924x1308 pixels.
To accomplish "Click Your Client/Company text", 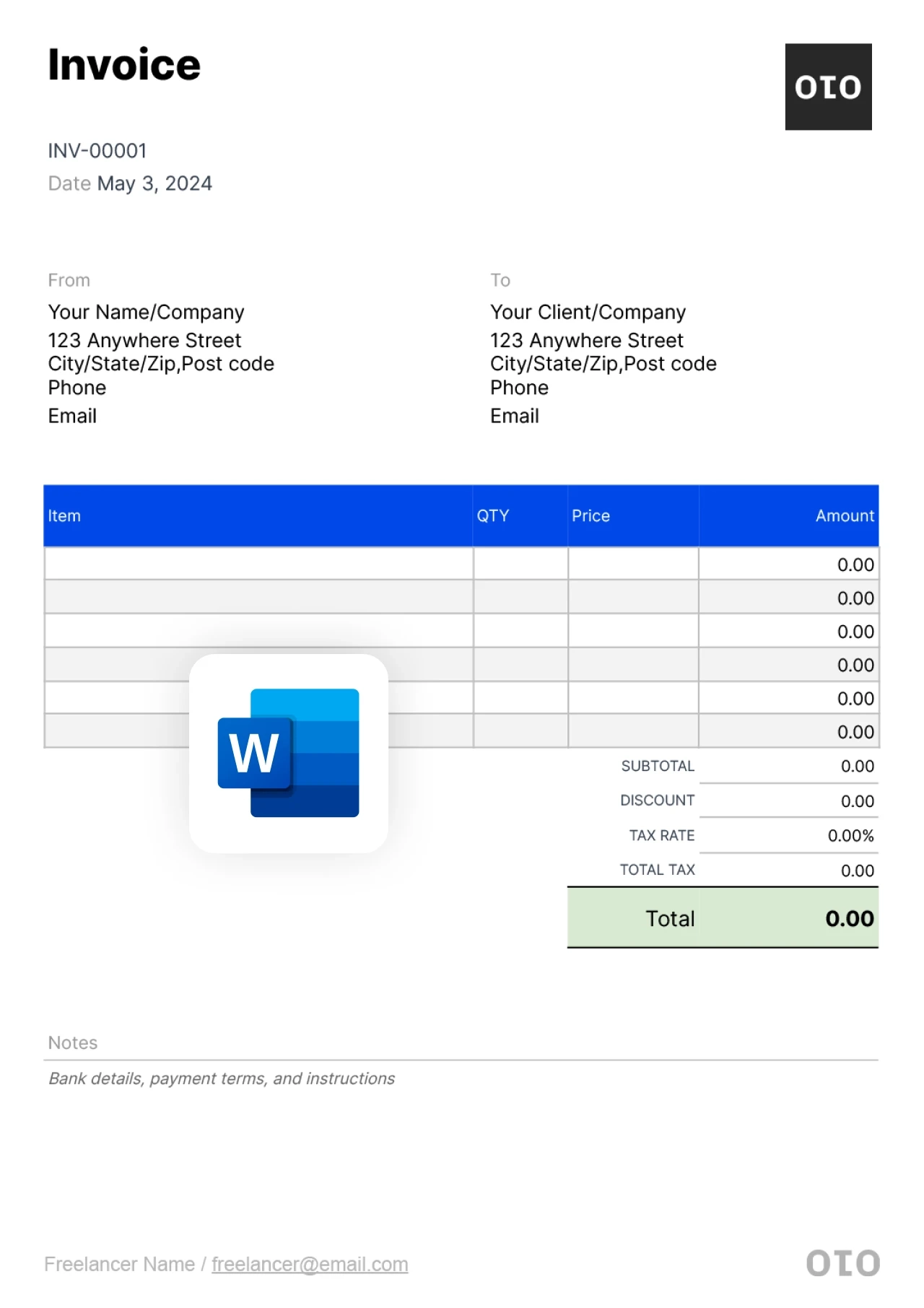I will pyautogui.click(x=588, y=312).
